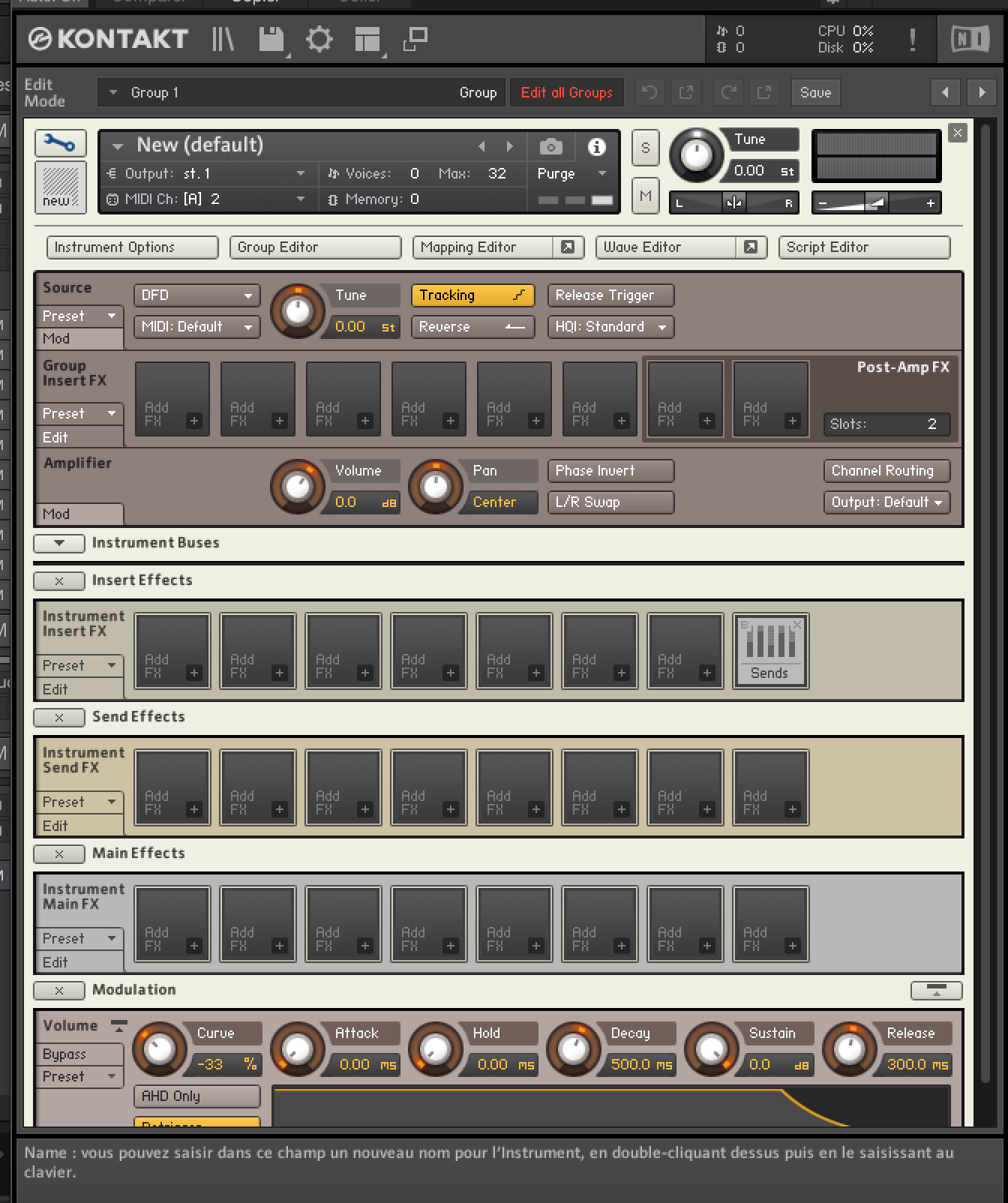
Task: Add FX in first Instrument Main slot
Action: [172, 924]
